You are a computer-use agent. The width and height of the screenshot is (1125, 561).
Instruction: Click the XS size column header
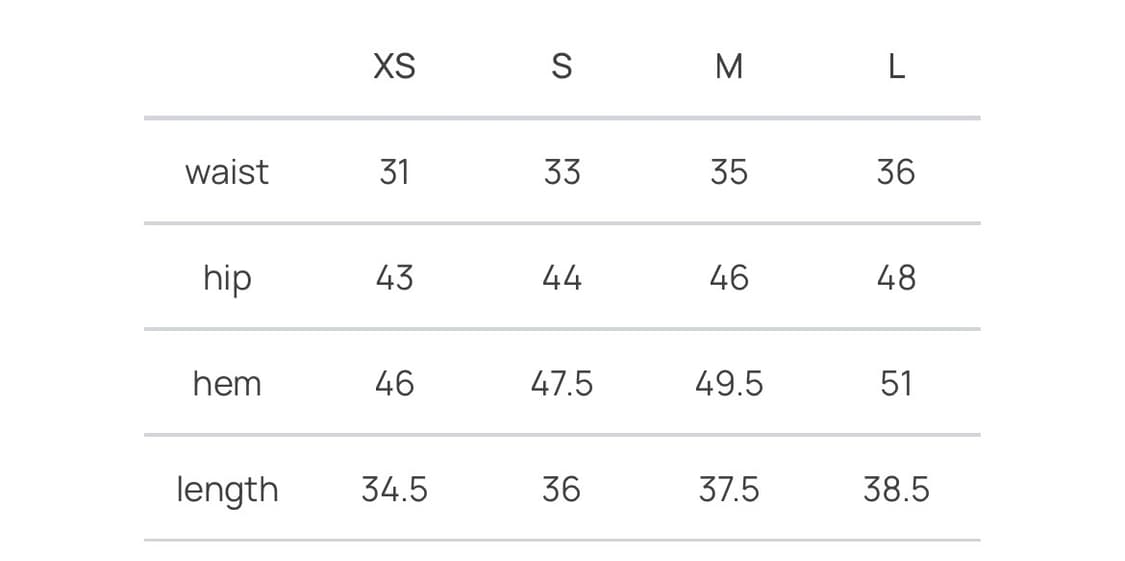click(394, 67)
